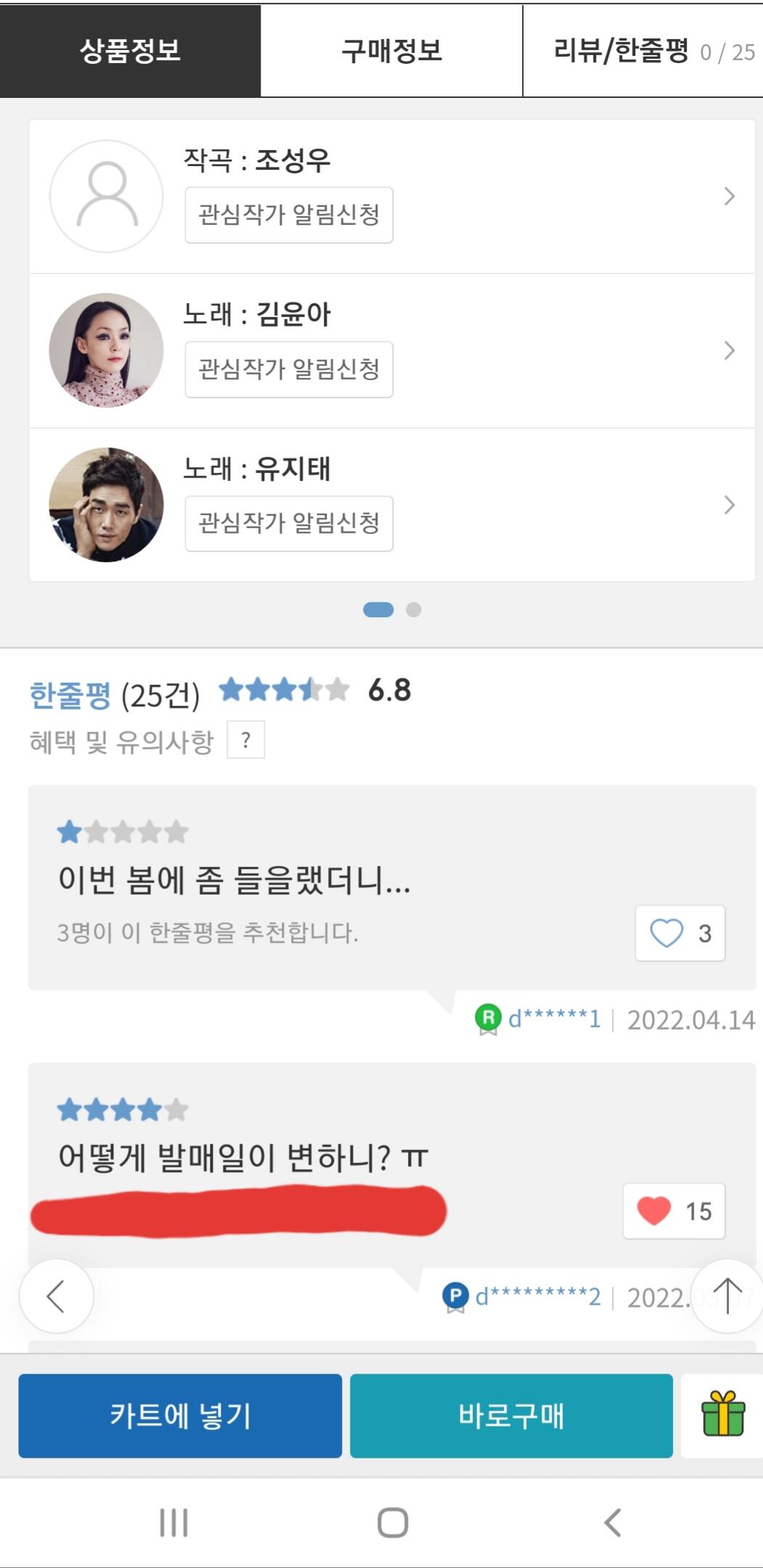Unlike the review with 15 hearts
The height and width of the screenshot is (1568, 763).
(x=673, y=1211)
